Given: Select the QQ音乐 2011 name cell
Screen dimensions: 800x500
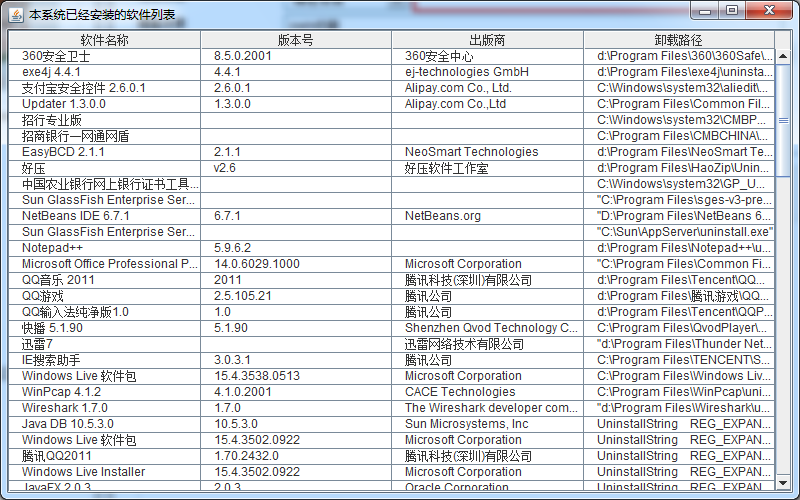Looking at the screenshot, I should [x=105, y=280].
